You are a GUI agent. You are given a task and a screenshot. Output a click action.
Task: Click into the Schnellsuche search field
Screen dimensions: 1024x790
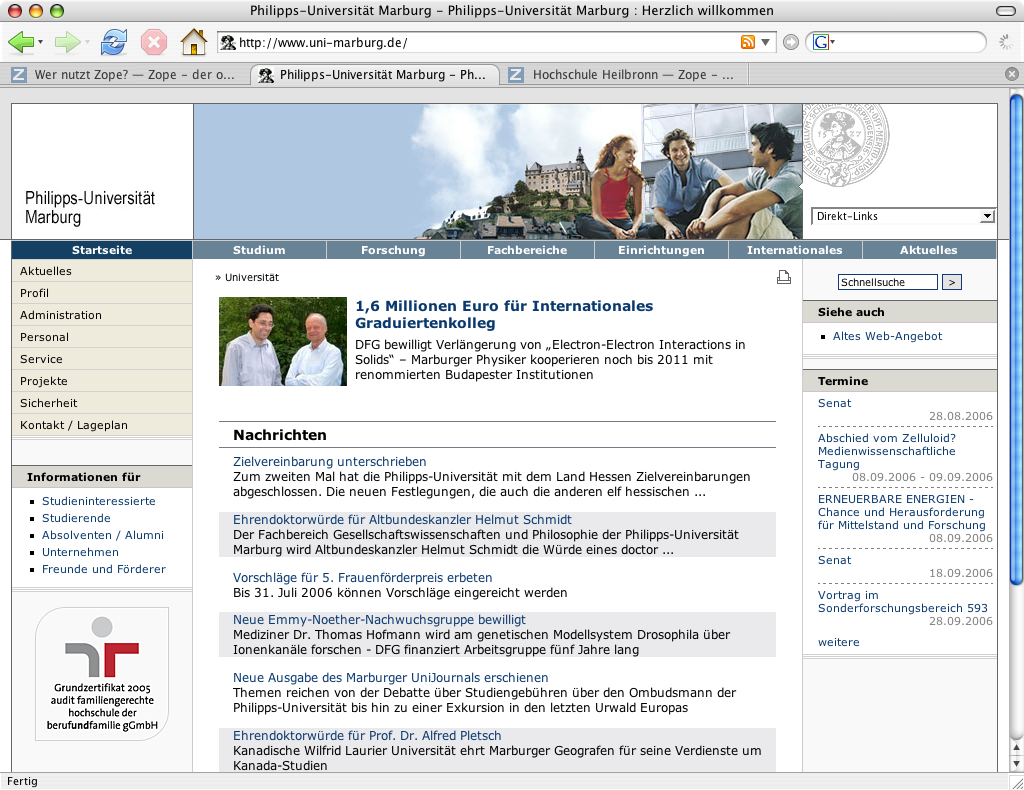[887, 283]
